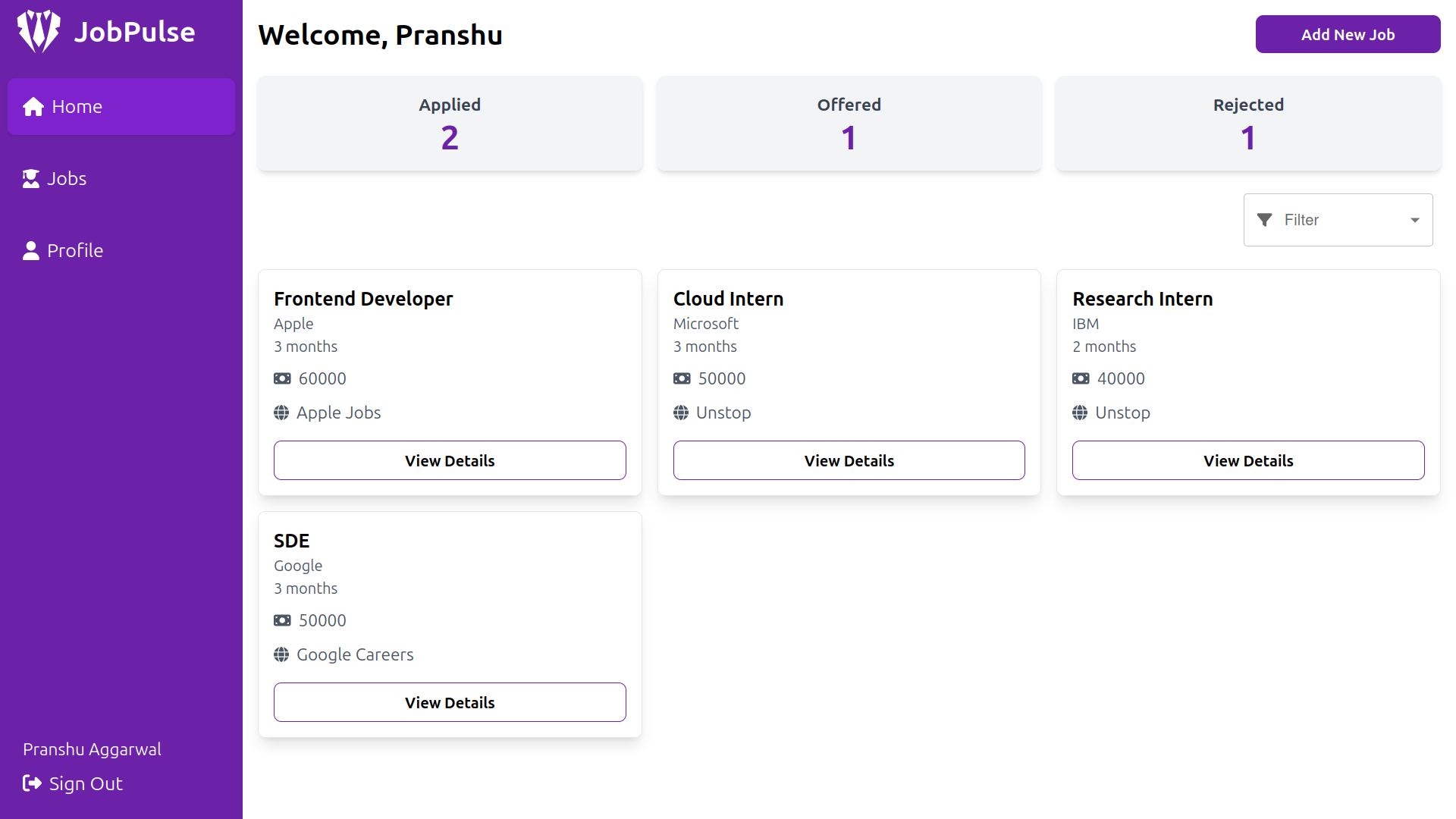Viewport: 1456px width, 819px height.
Task: View Details for SDE job
Action: 450,702
